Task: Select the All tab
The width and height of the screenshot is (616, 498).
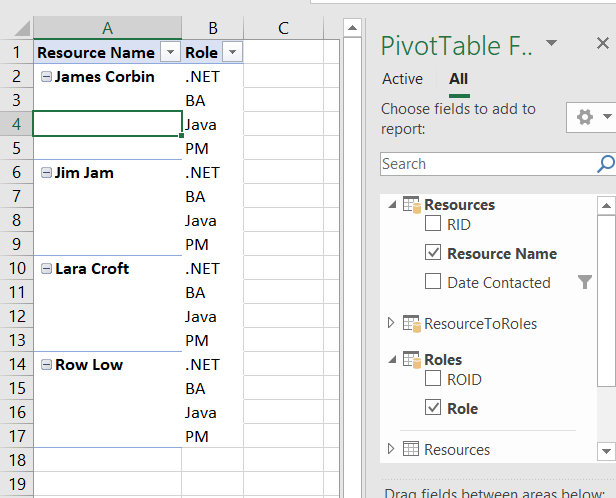Action: [458, 79]
